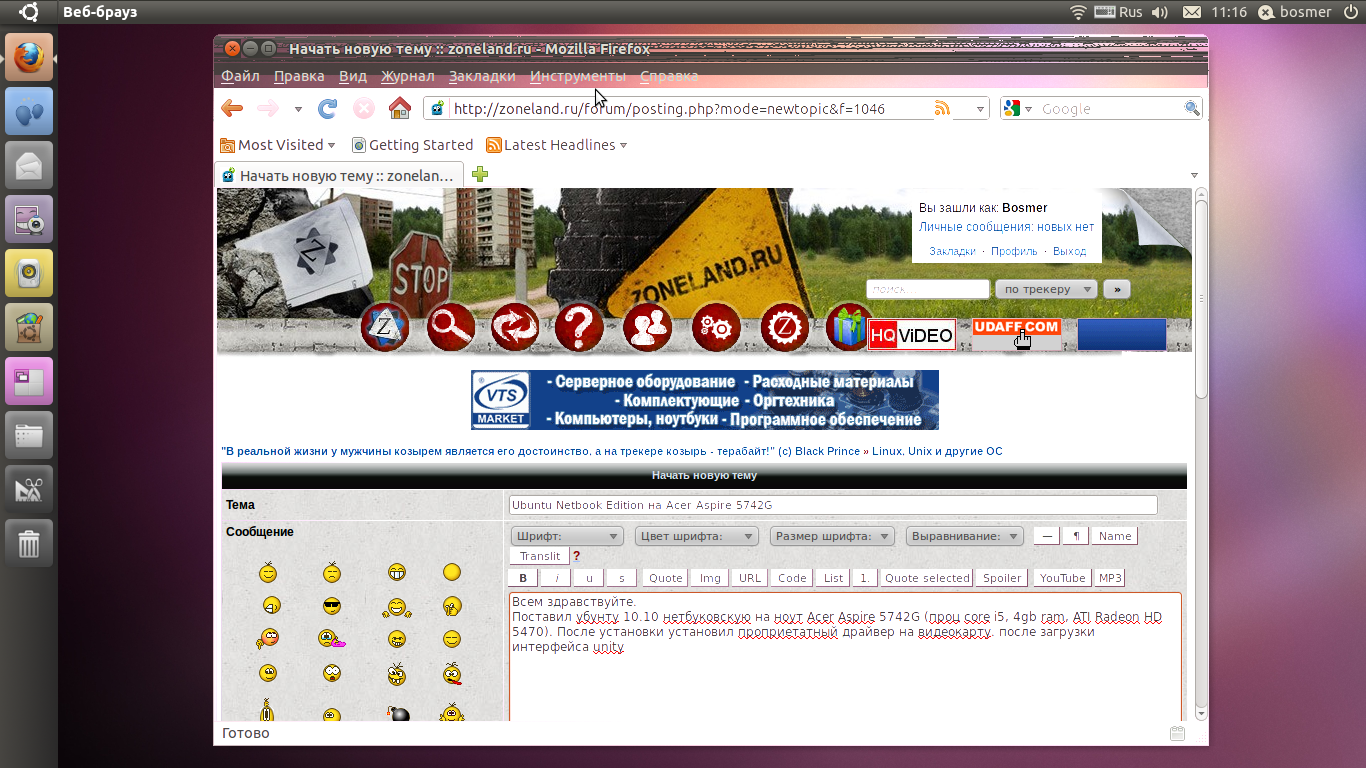Expand the Latest Headlines feed folder
The width and height of the screenshot is (1366, 768).
pyautogui.click(x=557, y=145)
